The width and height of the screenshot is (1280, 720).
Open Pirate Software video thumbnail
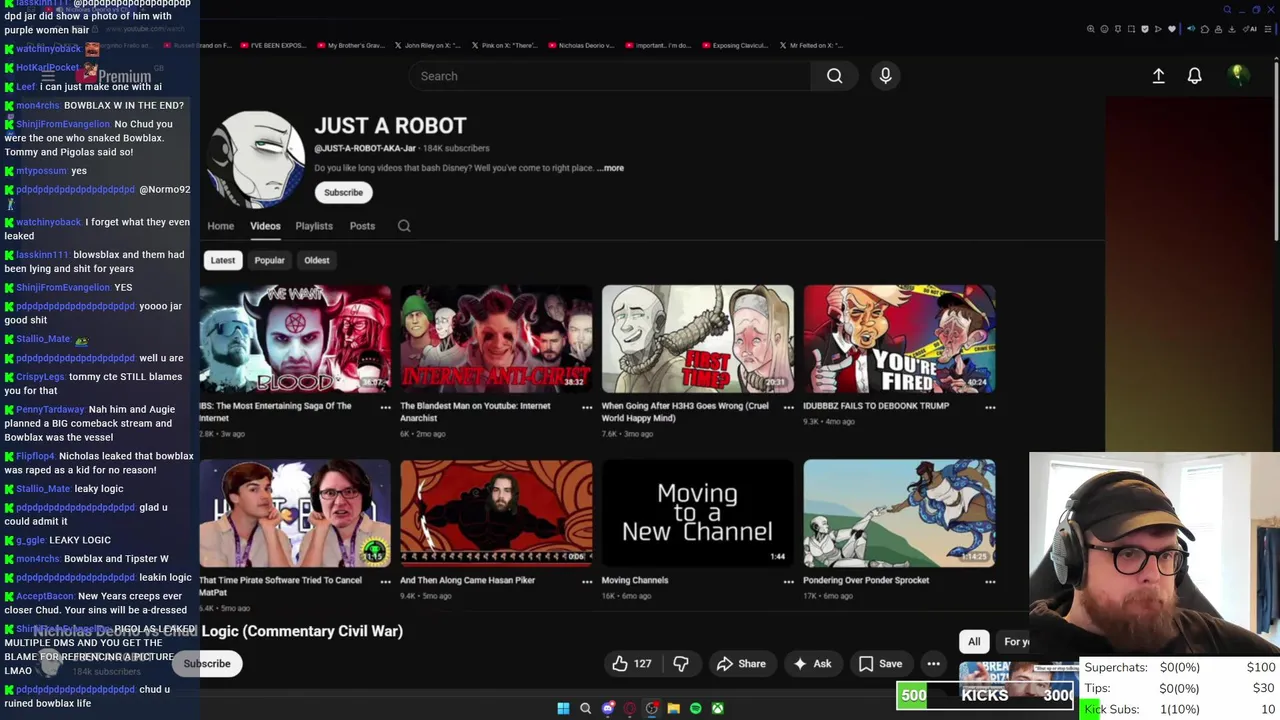[x=295, y=513]
